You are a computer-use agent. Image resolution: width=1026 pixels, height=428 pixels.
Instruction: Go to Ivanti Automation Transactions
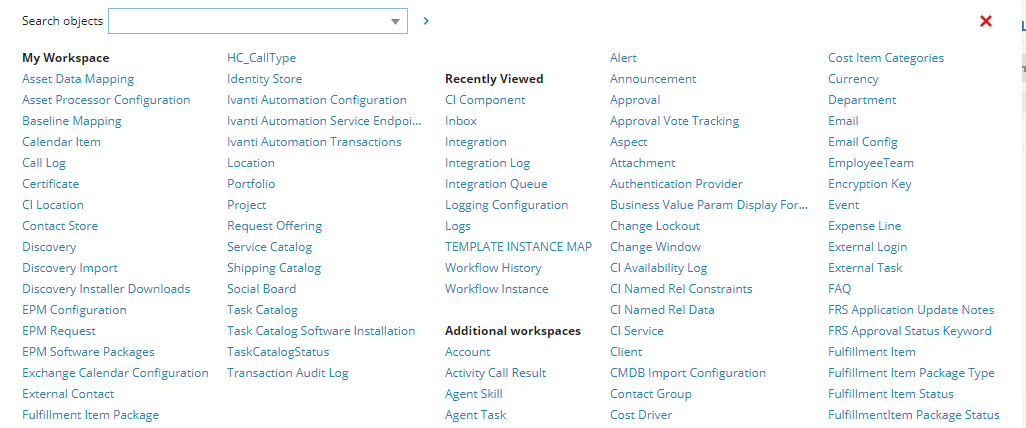pos(314,142)
